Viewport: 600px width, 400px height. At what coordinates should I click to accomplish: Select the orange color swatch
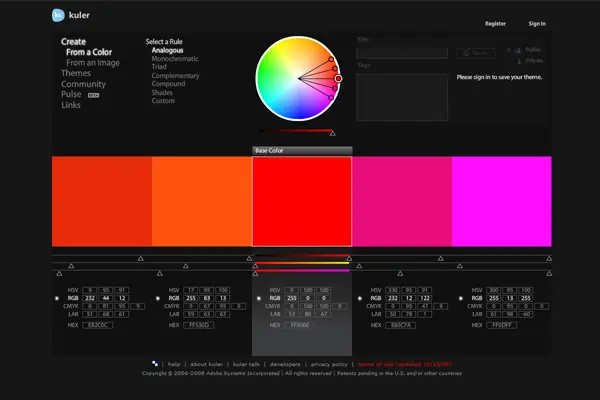(201, 201)
